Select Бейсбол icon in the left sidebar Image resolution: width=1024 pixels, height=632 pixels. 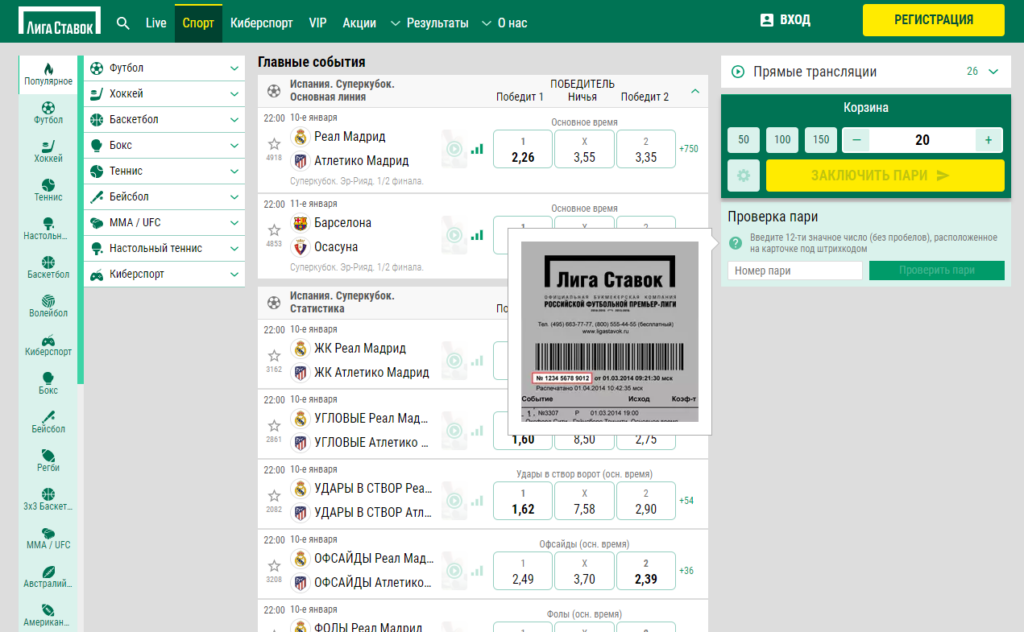[x=48, y=422]
